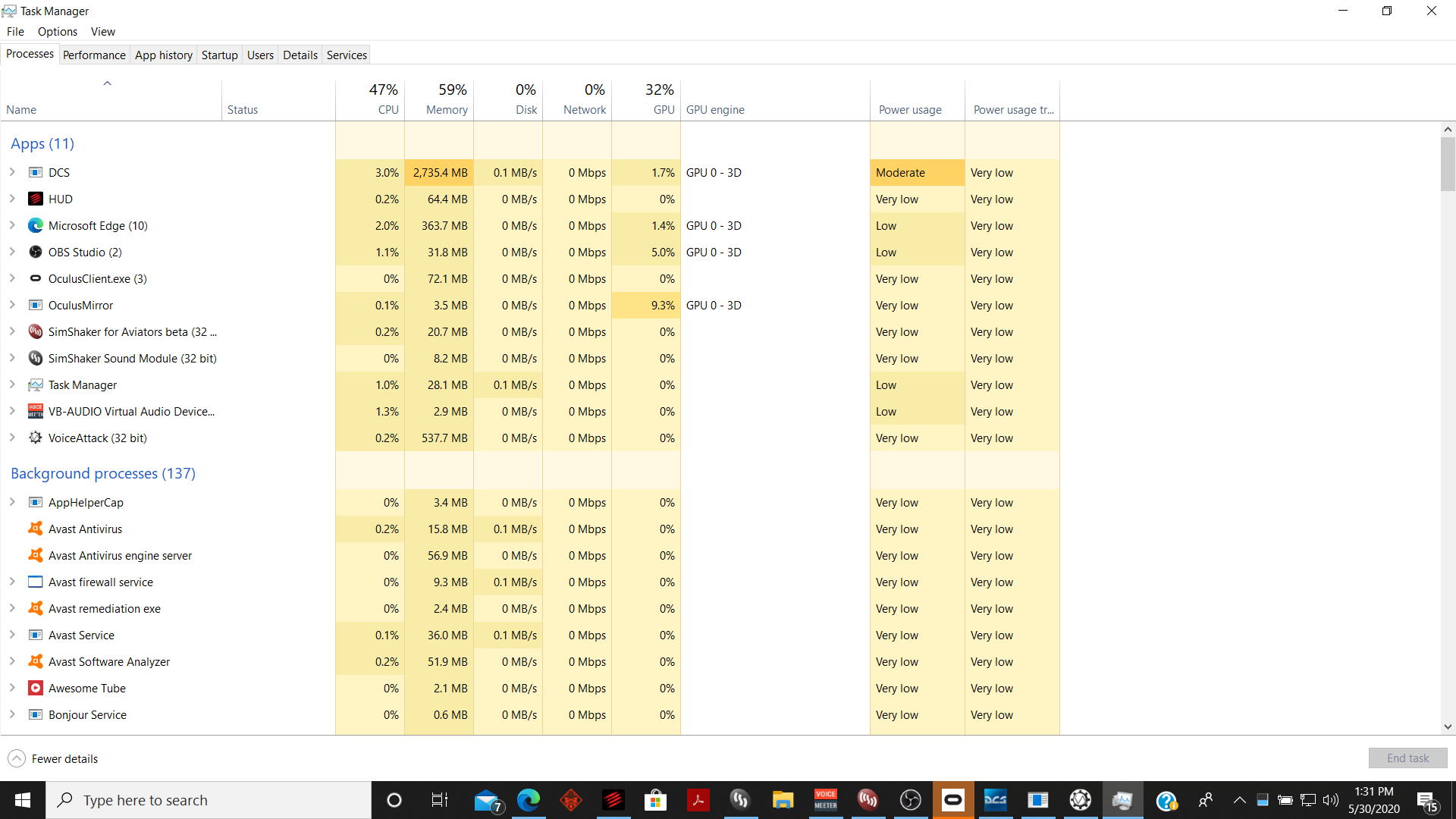This screenshot has width=1456, height=819.
Task: Click the Avast Antivirus process icon
Action: [36, 529]
